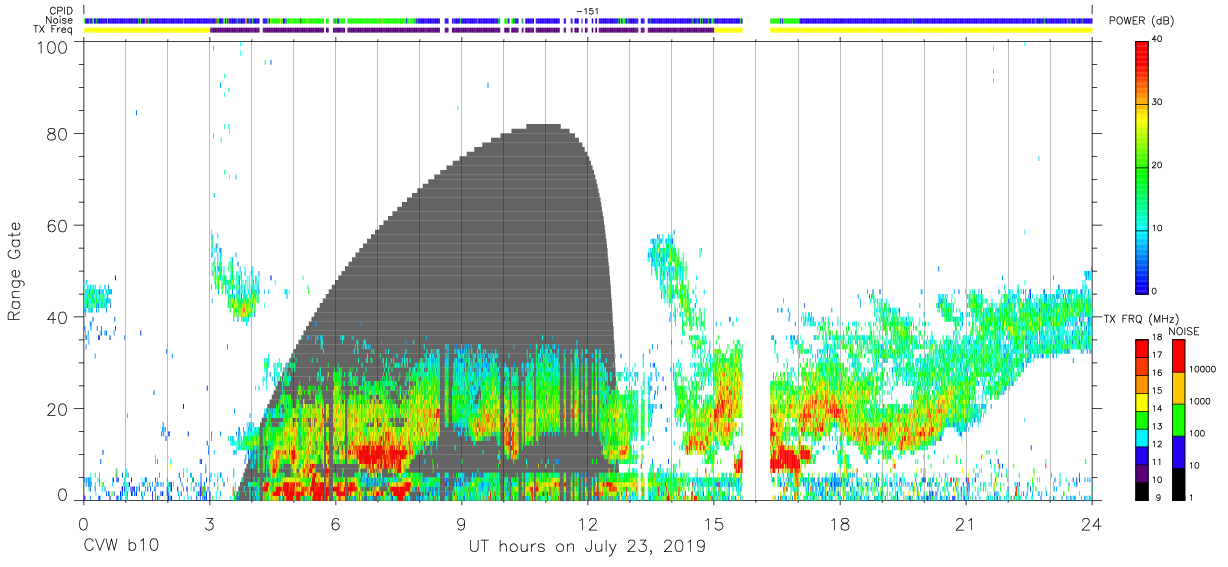Click the 3 tick on UT hours axis
The height and width of the screenshot is (567, 1228).
209,523
